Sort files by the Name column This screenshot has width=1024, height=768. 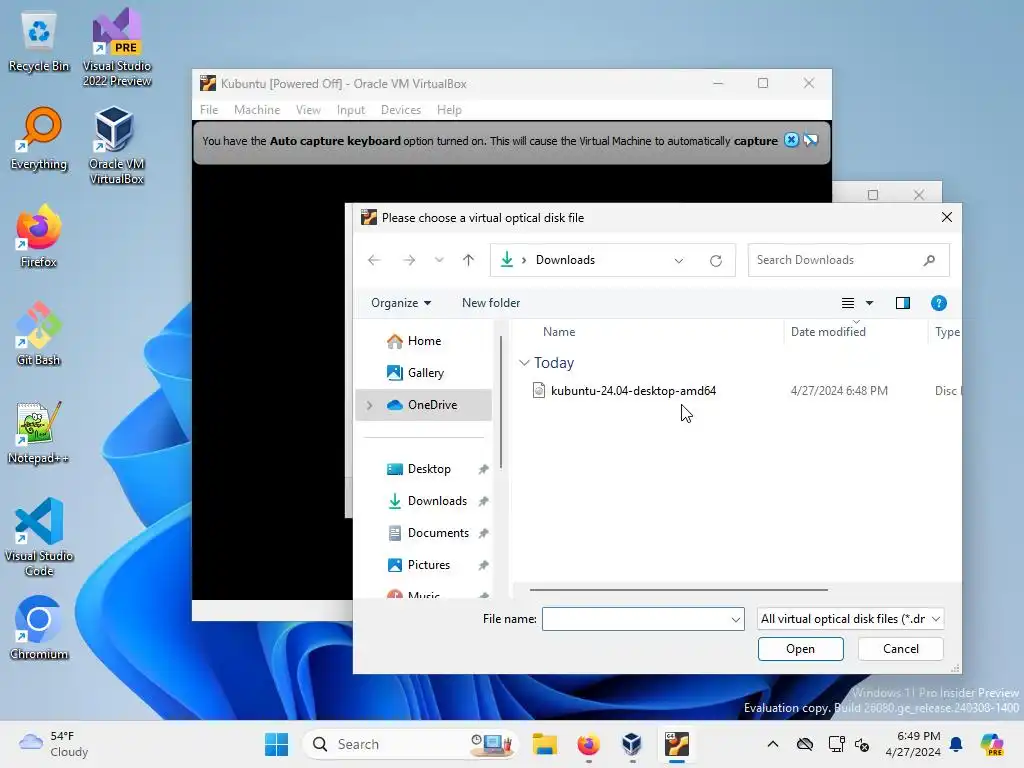tap(559, 332)
